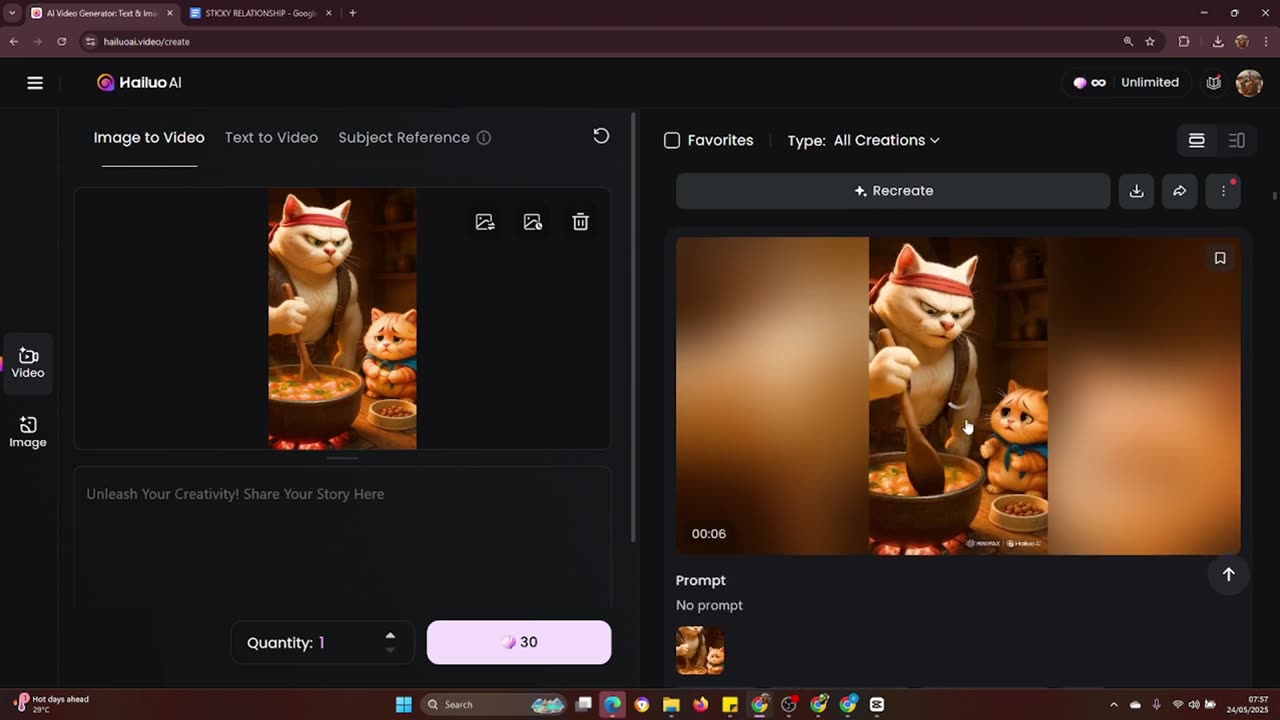
Task: Switch to single-column list view
Action: (x=1196, y=140)
